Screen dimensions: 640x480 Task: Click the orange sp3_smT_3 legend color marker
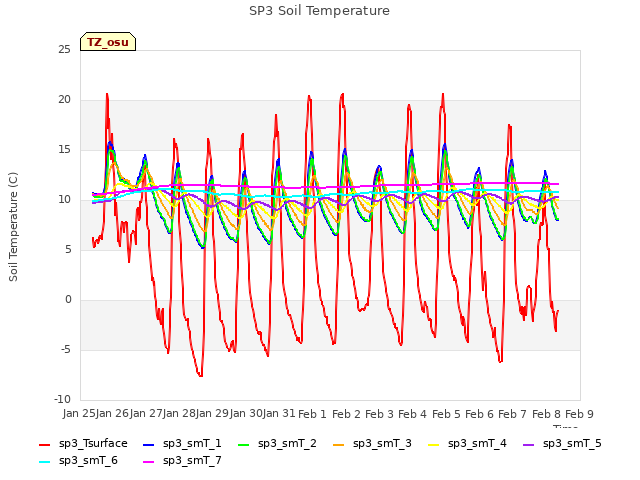click(339, 444)
